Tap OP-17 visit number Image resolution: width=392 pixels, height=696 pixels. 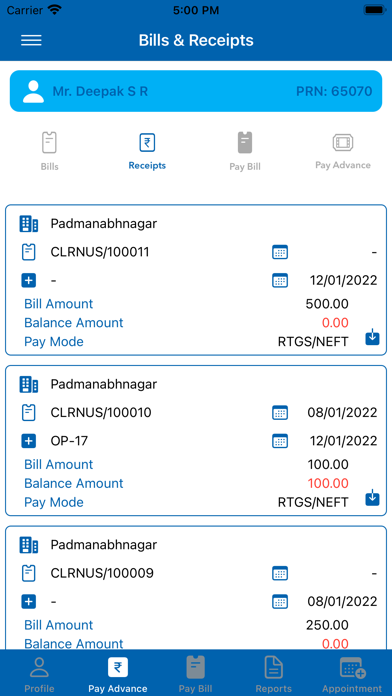pyautogui.click(x=69, y=441)
